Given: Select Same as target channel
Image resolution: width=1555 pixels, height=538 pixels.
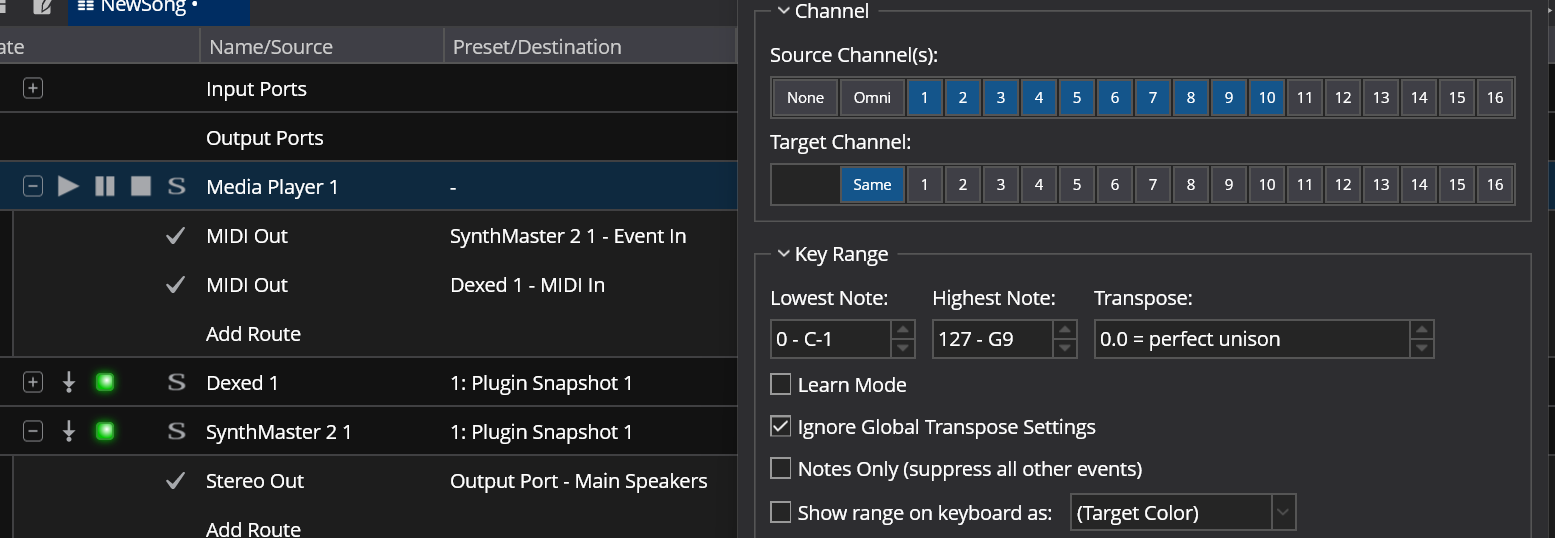Looking at the screenshot, I should [x=872, y=185].
